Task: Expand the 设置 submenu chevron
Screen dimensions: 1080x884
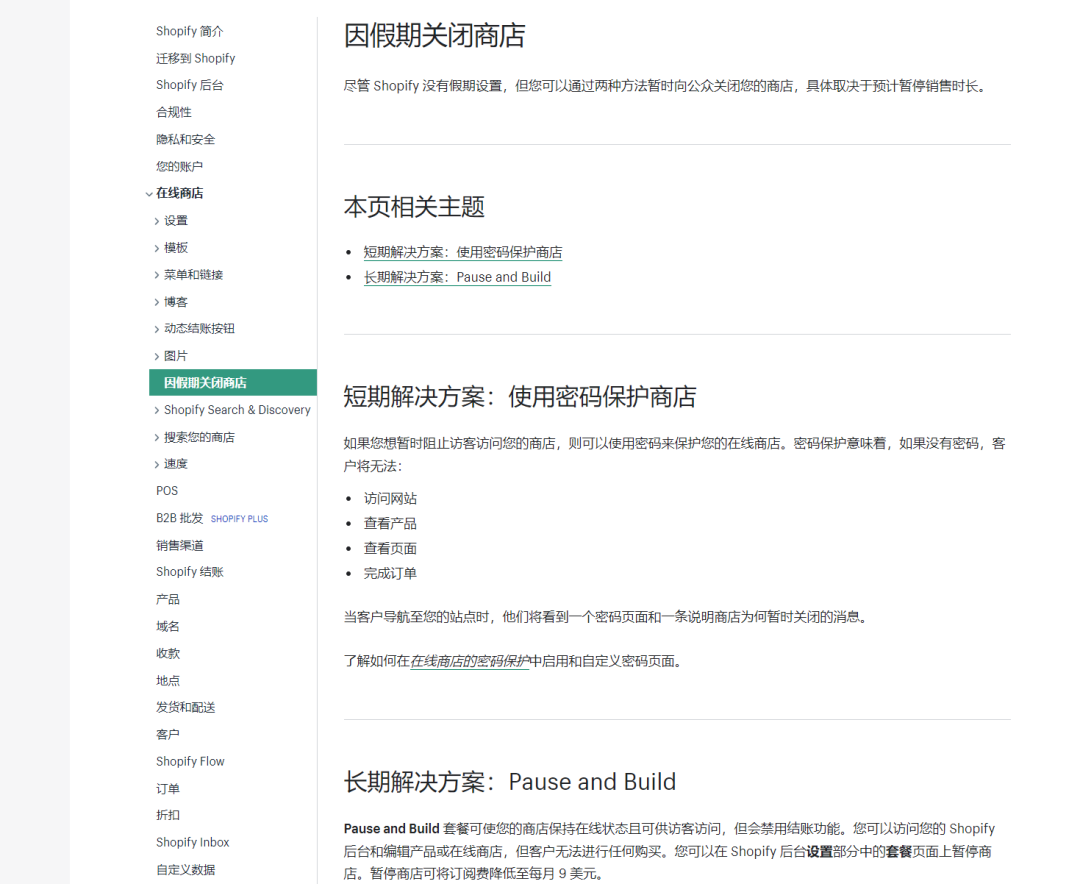Action: (x=156, y=221)
